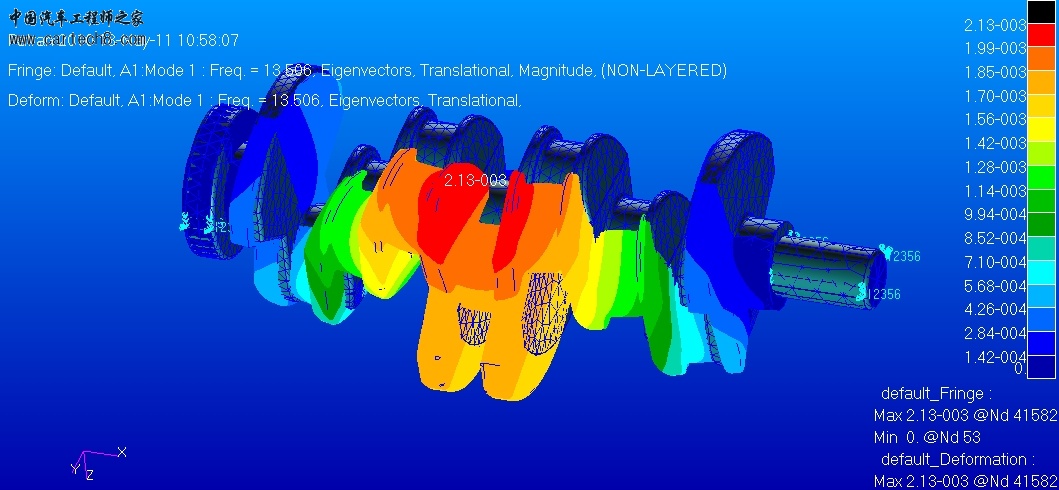Click the XYZ coordinate axis triad
Screen dimensions: 1059x490
[95, 461]
